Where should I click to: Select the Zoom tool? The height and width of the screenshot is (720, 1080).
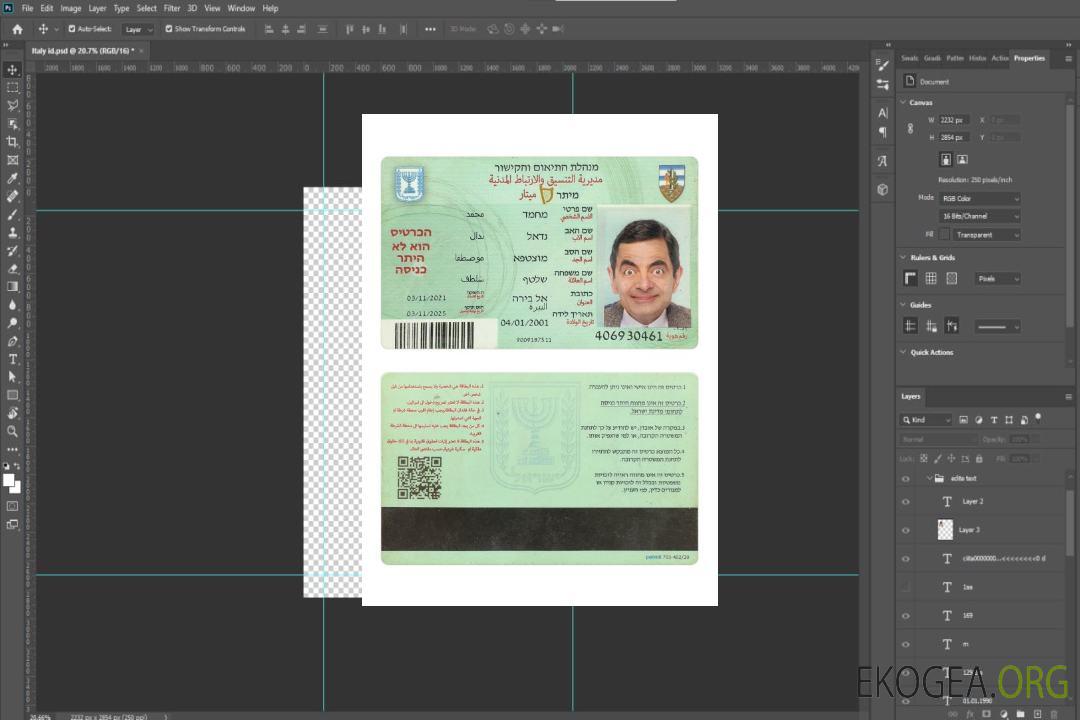tap(12, 431)
